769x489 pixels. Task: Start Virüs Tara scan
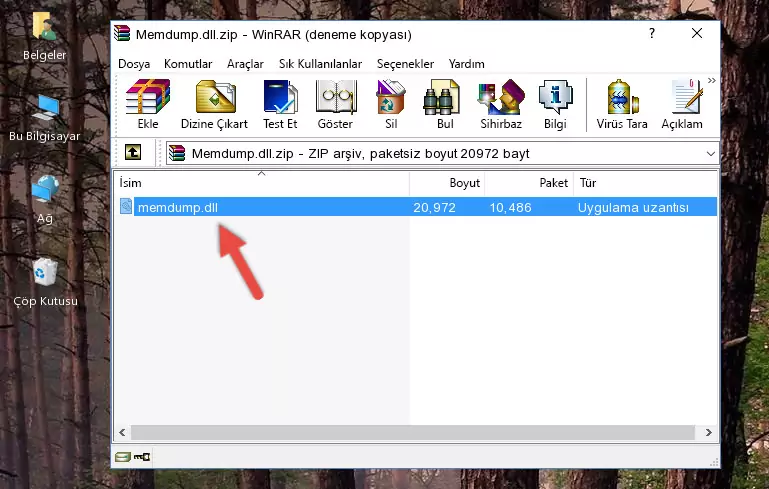622,104
